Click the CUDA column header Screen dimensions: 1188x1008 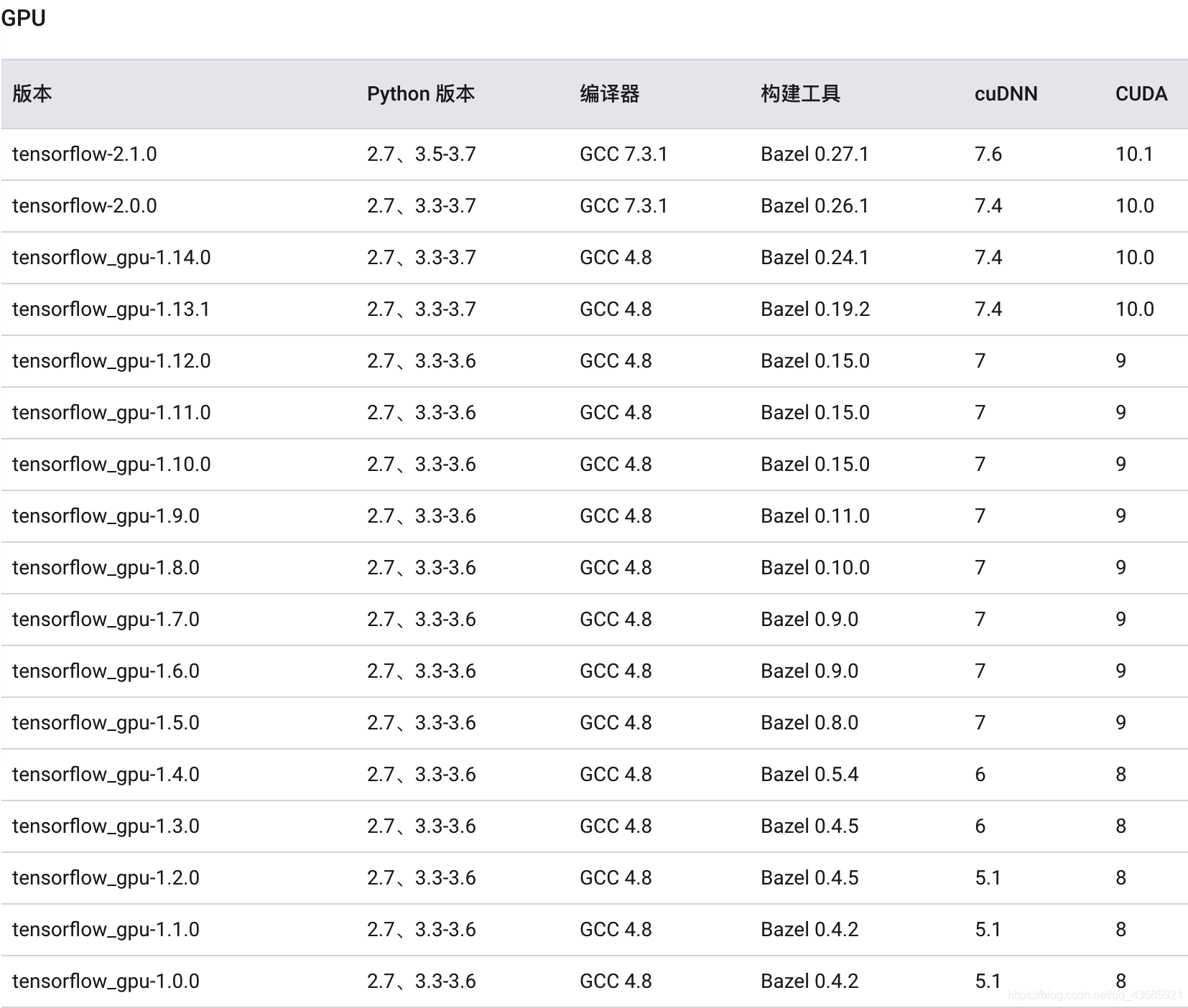[x=1141, y=94]
